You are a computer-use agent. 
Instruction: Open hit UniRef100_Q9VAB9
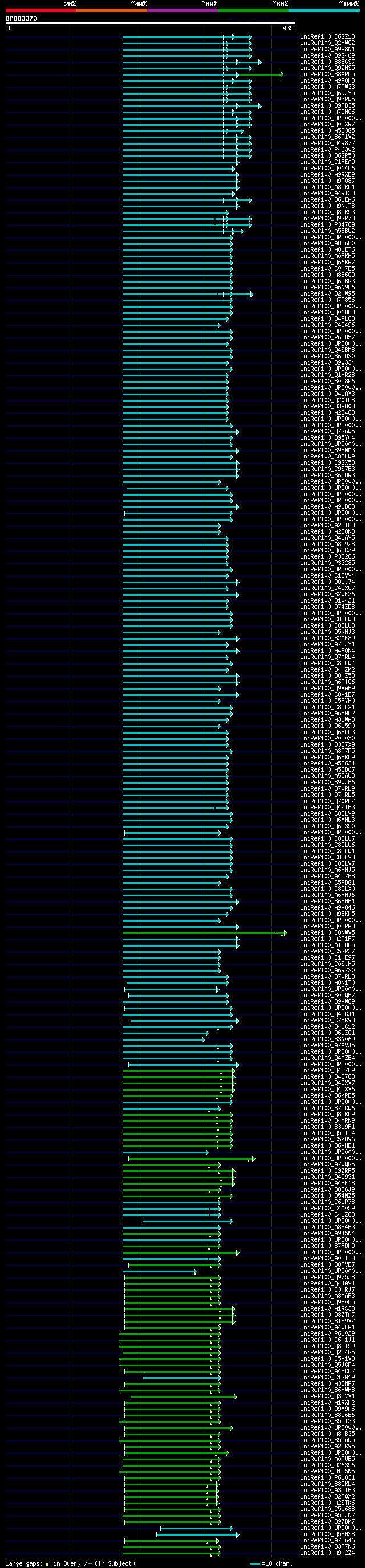point(327,689)
